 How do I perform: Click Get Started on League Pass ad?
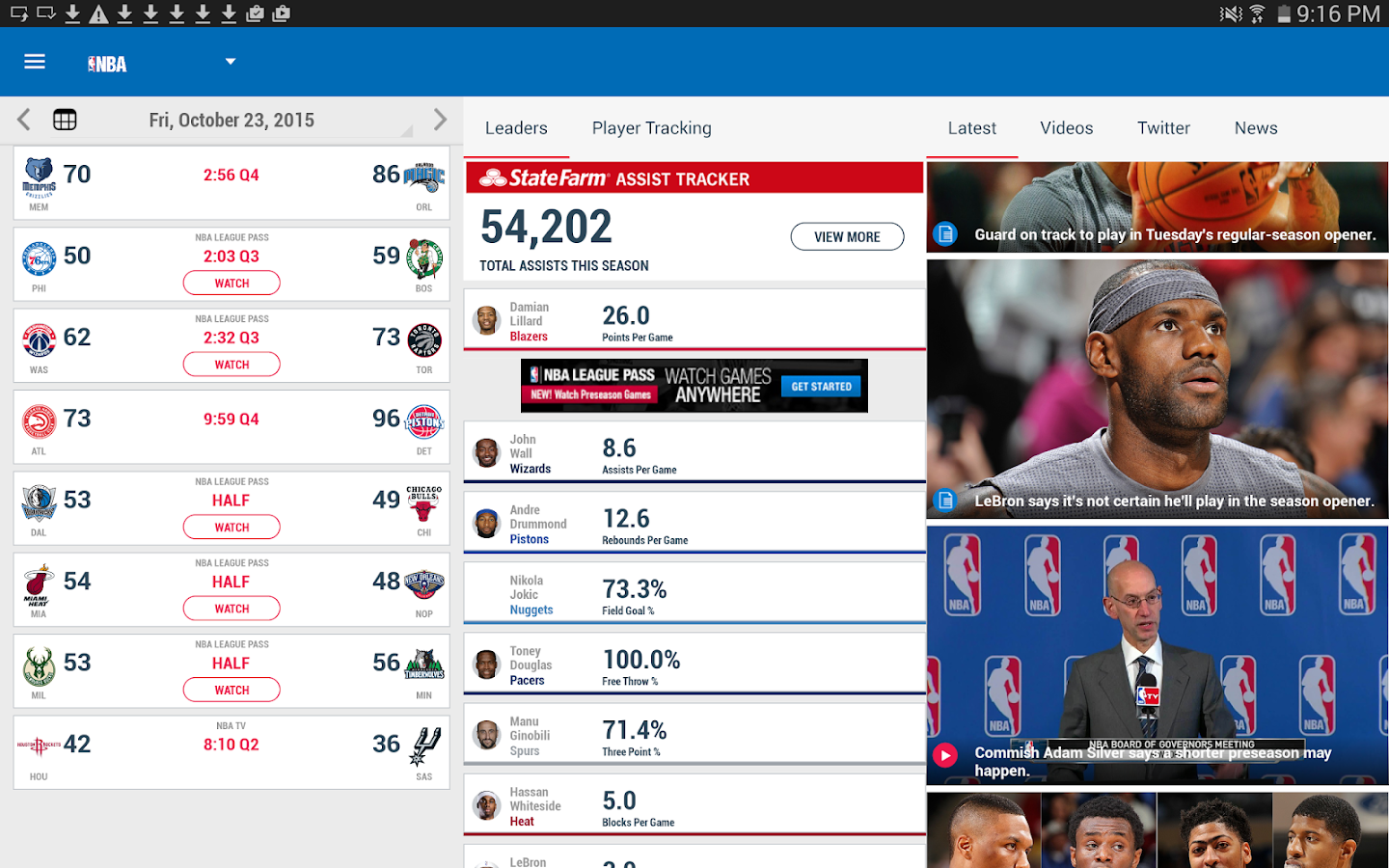coord(821,387)
